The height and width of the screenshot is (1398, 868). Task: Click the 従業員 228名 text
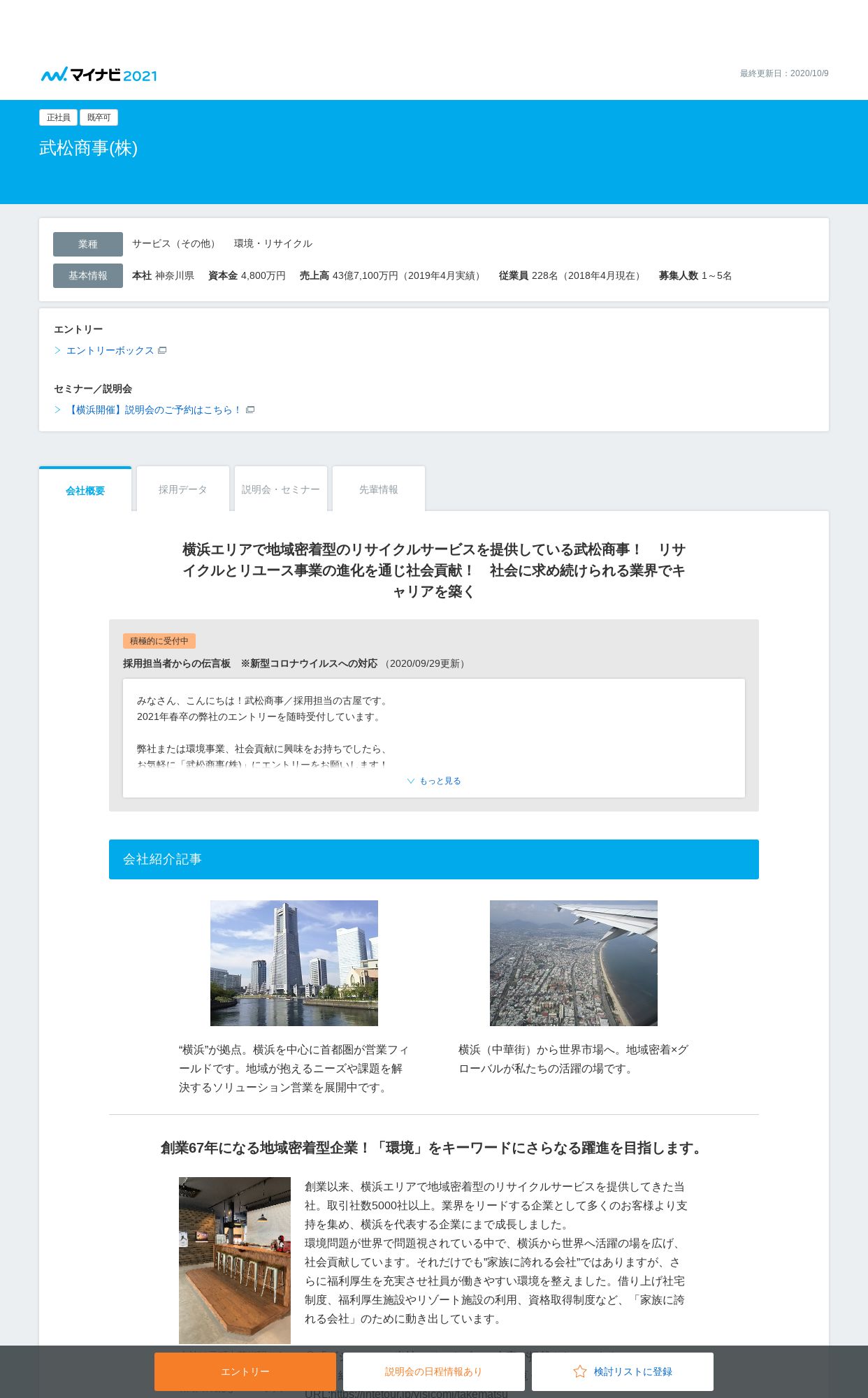click(571, 275)
